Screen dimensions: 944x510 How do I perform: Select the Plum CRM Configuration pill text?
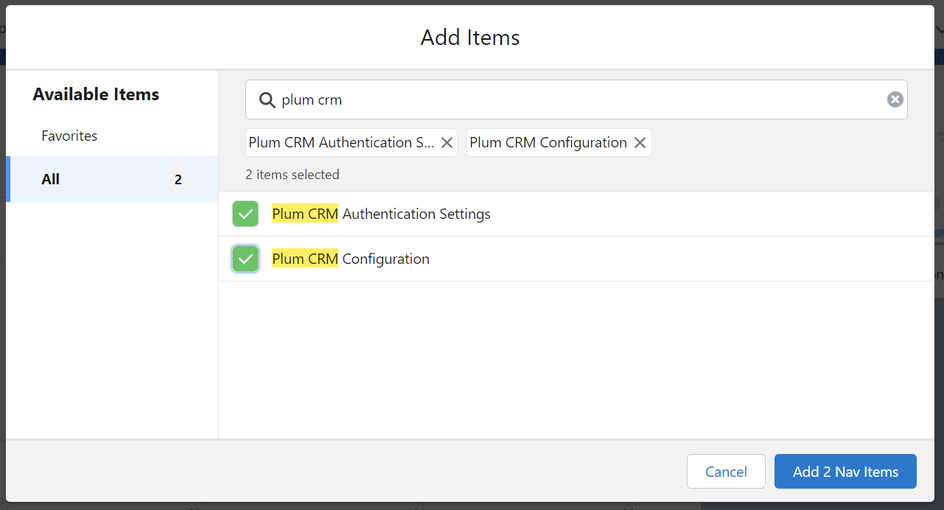pyautogui.click(x=548, y=143)
